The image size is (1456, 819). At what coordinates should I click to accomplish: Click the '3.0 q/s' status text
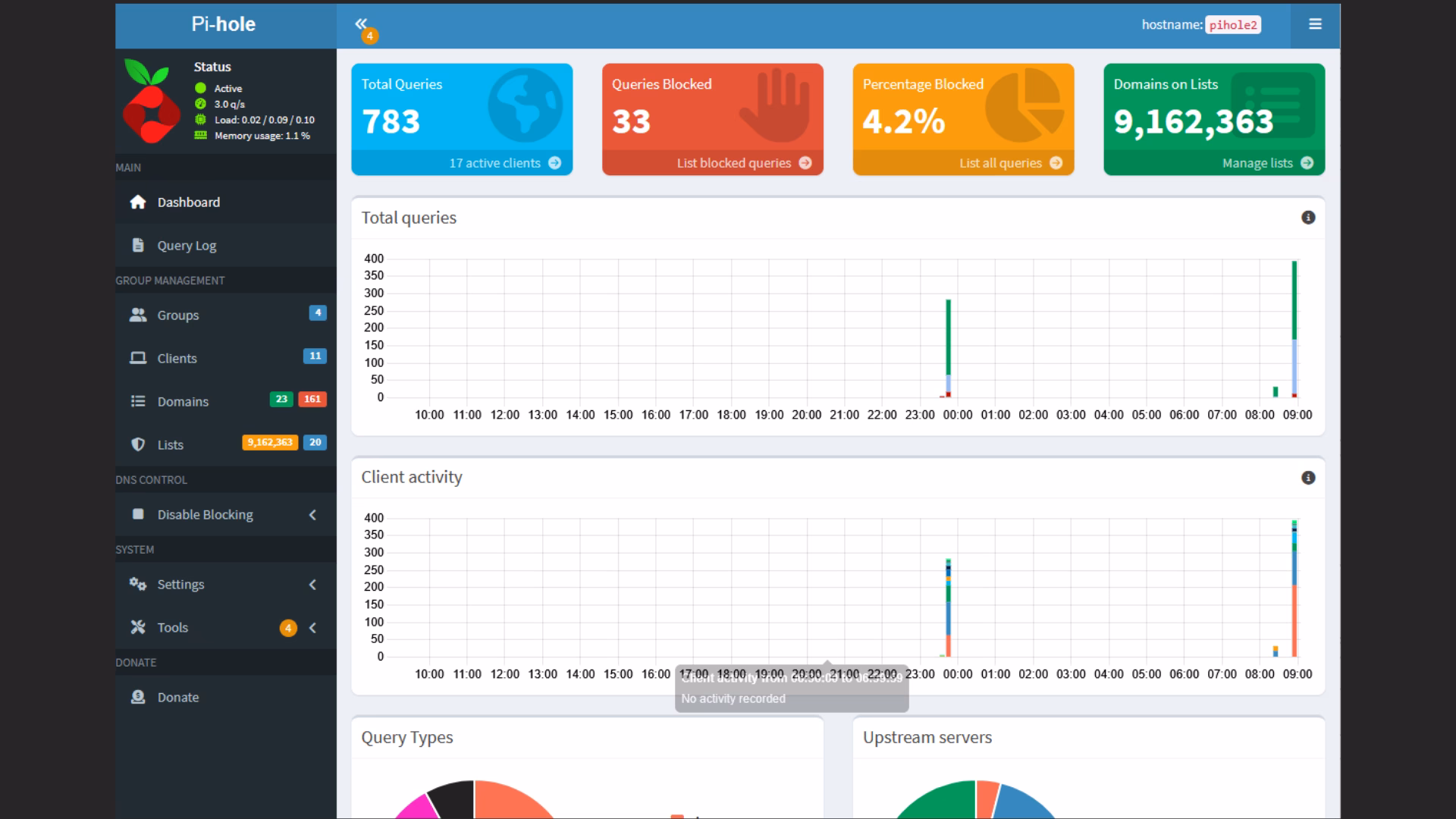pos(230,104)
